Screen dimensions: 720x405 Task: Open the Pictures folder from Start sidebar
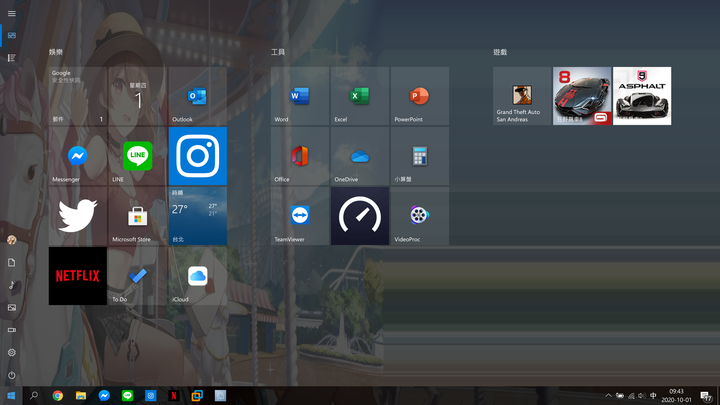point(11,308)
